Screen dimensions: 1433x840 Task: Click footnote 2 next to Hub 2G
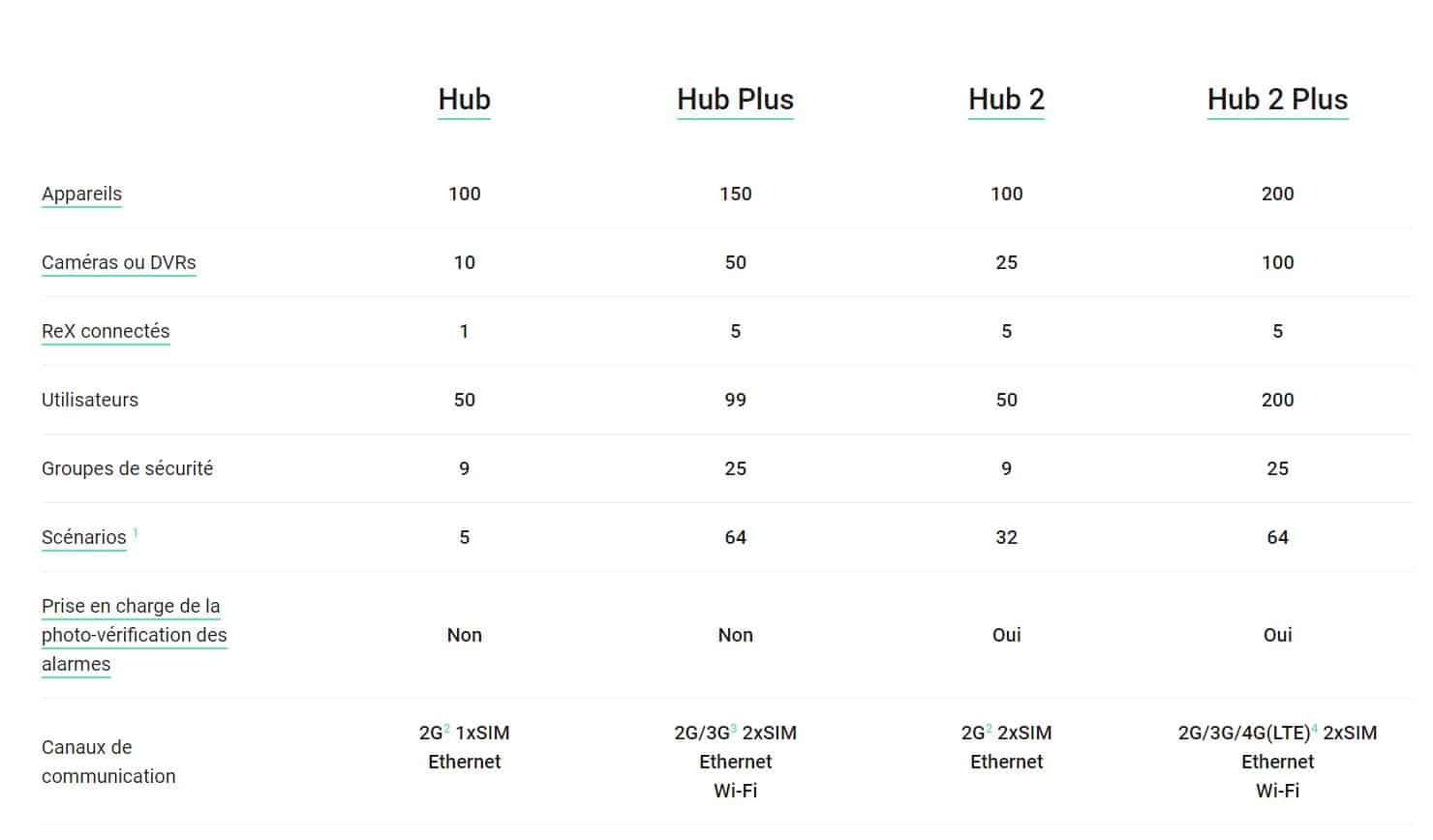[x=447, y=728]
